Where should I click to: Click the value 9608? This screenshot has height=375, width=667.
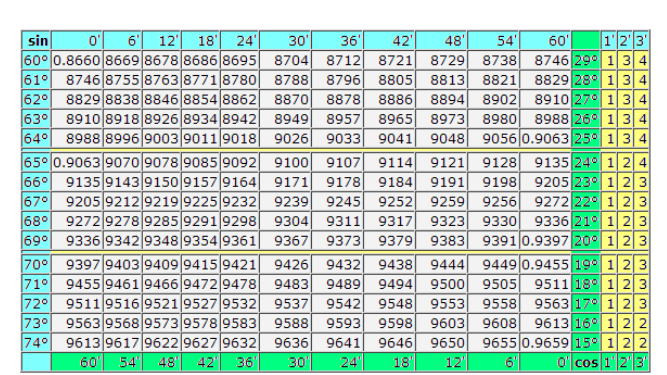[493, 323]
